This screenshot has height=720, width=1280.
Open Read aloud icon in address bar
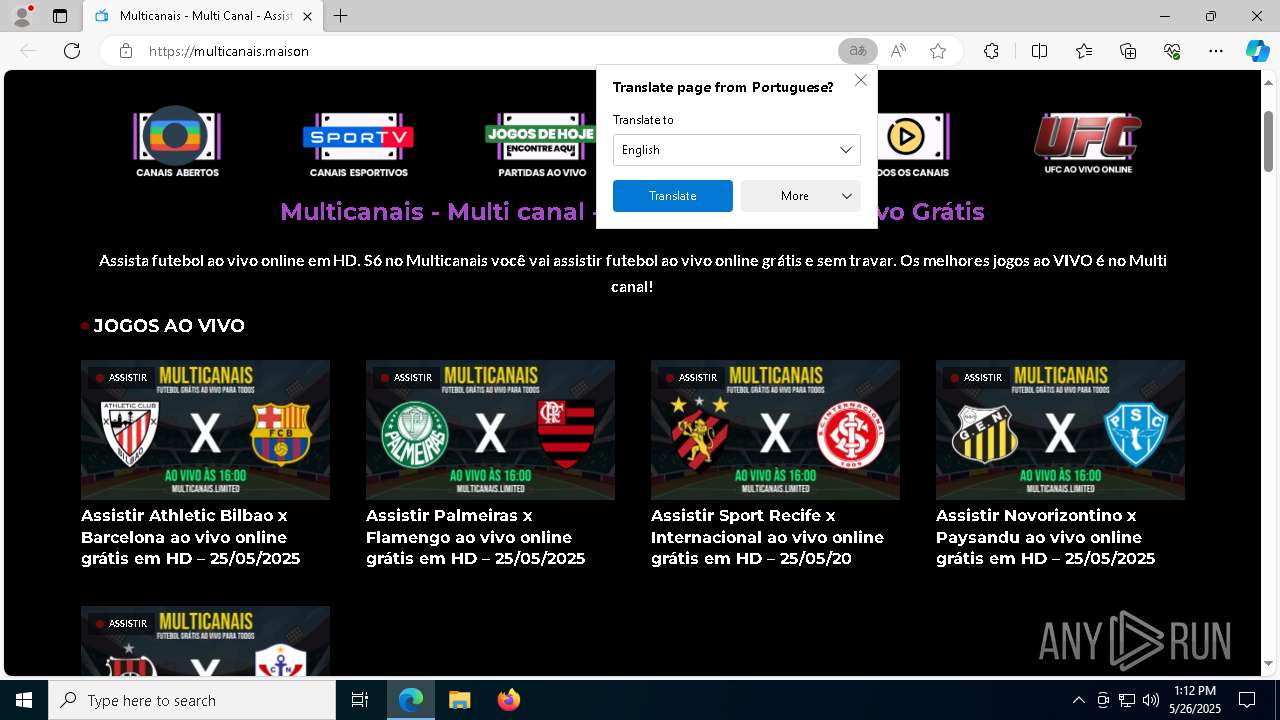tap(898, 51)
